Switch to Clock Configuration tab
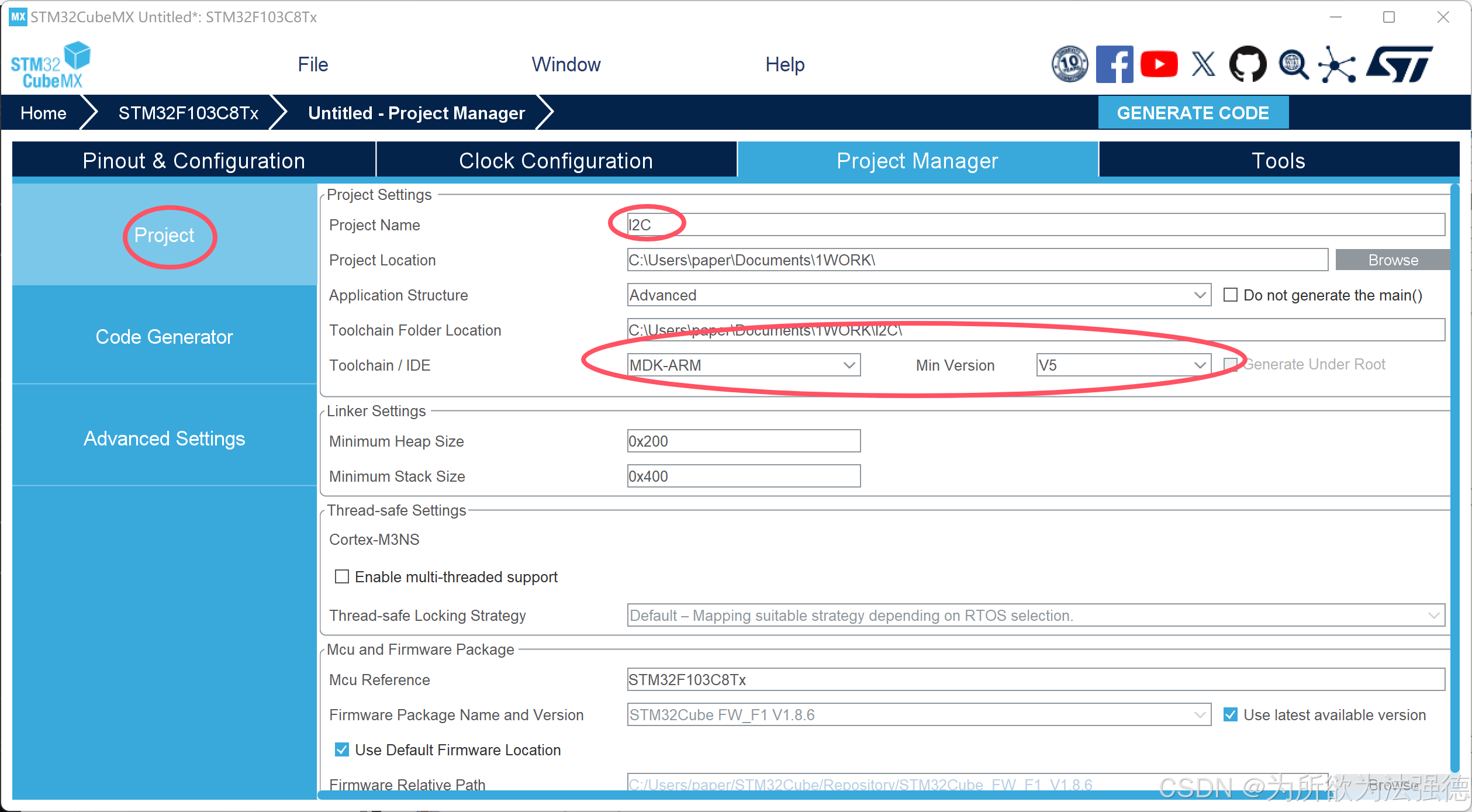The width and height of the screenshot is (1472, 812). click(555, 160)
